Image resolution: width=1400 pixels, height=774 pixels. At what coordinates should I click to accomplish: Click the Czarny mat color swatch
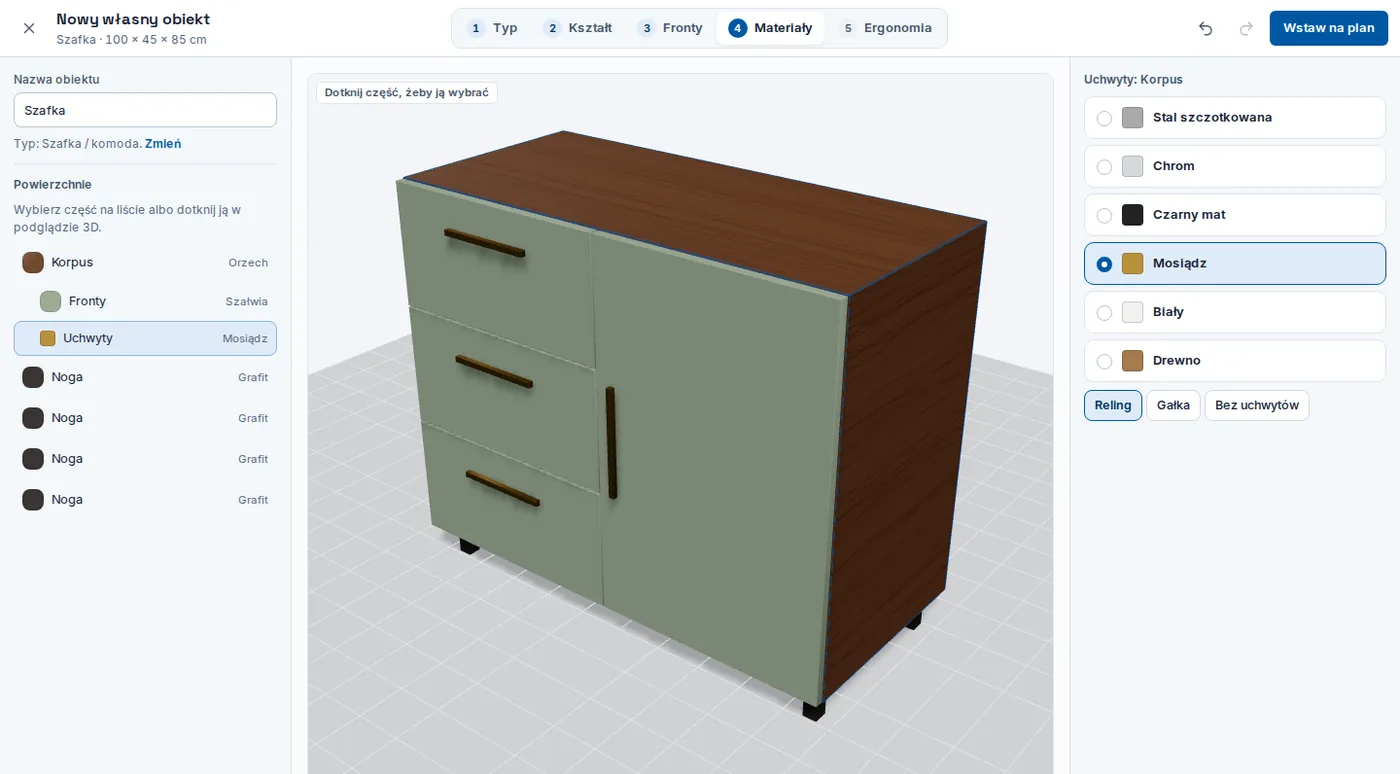point(1132,215)
